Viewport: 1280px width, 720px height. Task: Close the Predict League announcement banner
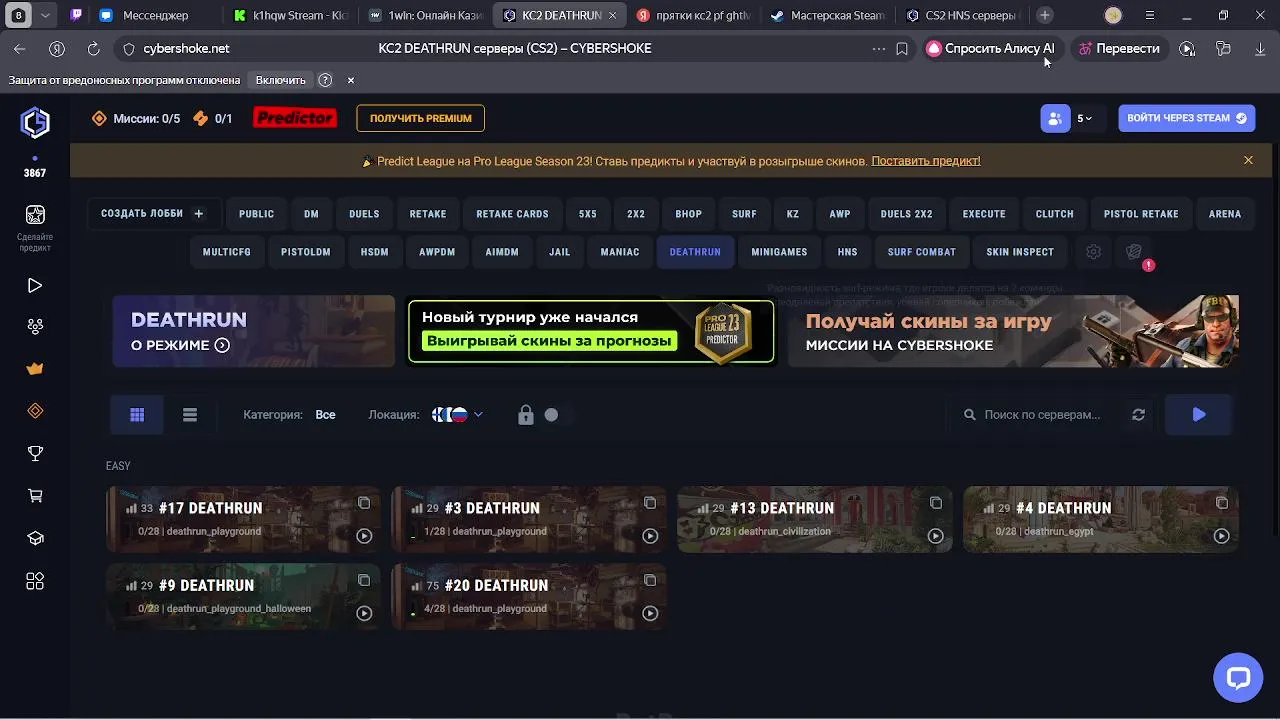pos(1248,160)
